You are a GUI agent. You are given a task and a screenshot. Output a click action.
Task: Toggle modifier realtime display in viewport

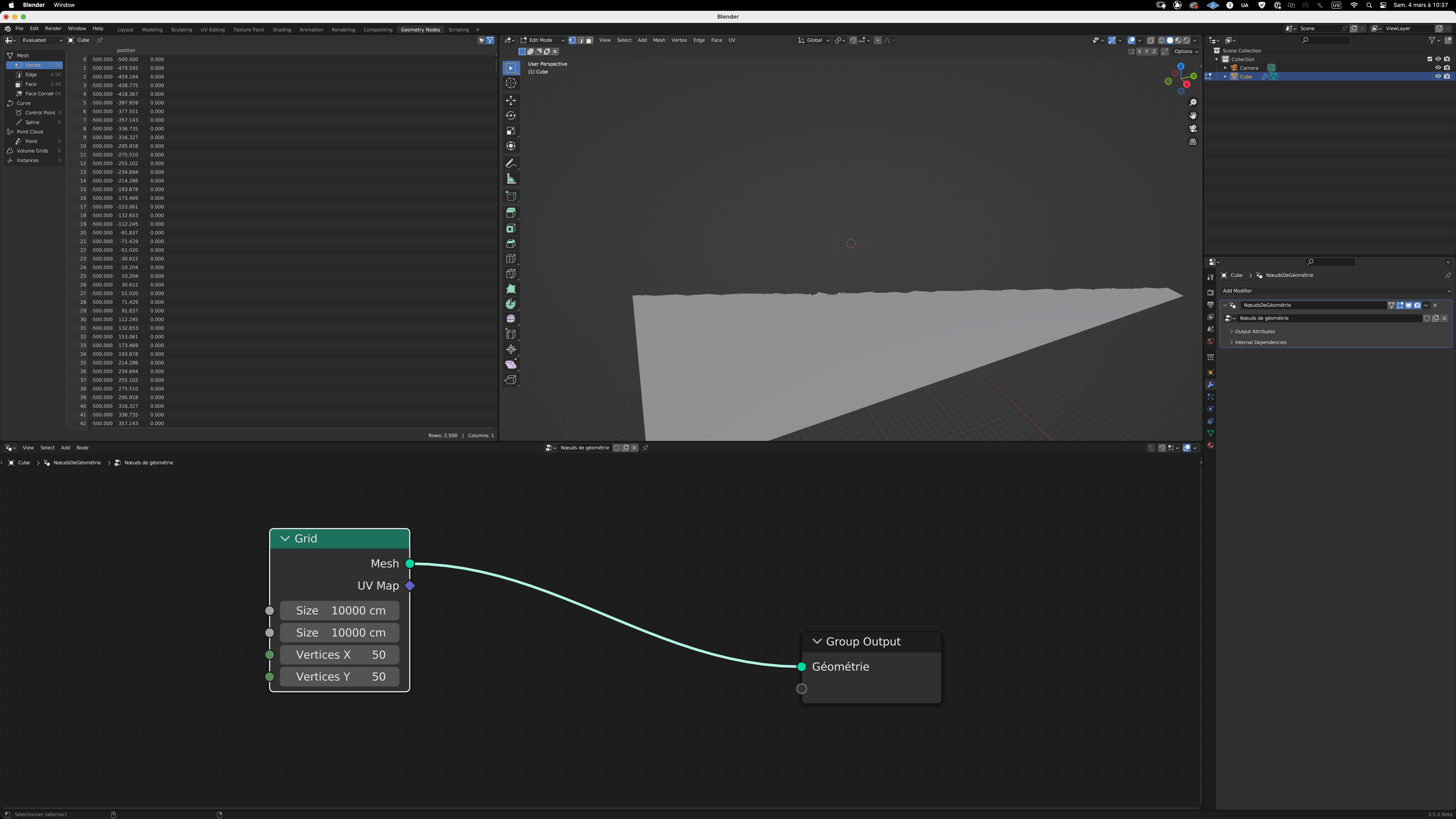pos(1409,305)
